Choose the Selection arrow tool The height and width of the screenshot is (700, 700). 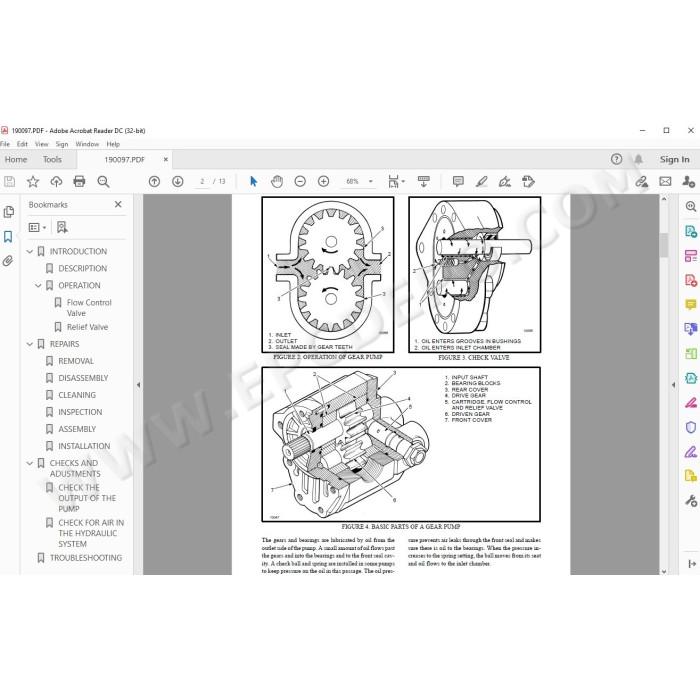click(254, 182)
